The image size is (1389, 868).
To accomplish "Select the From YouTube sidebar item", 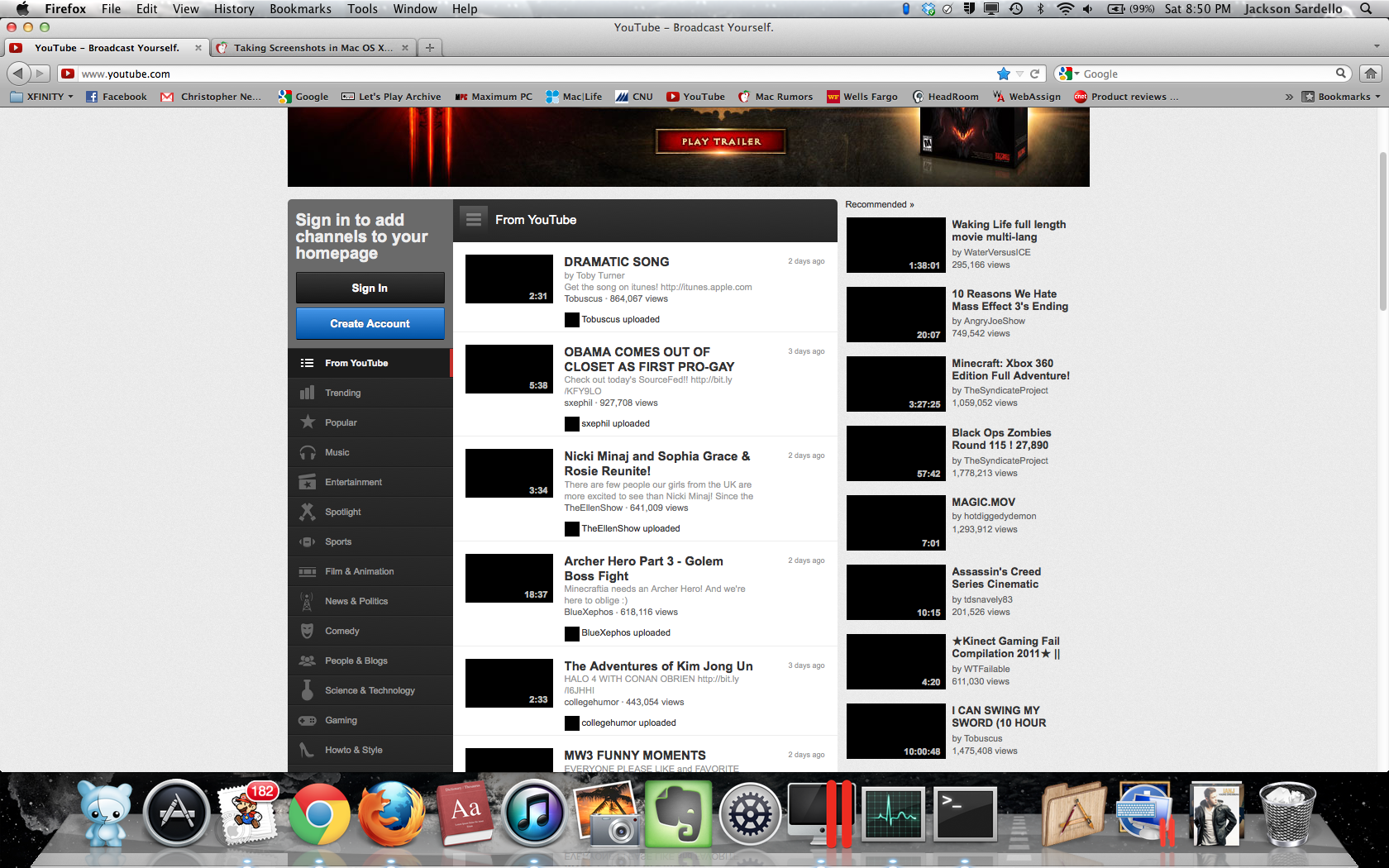I will pos(370,363).
